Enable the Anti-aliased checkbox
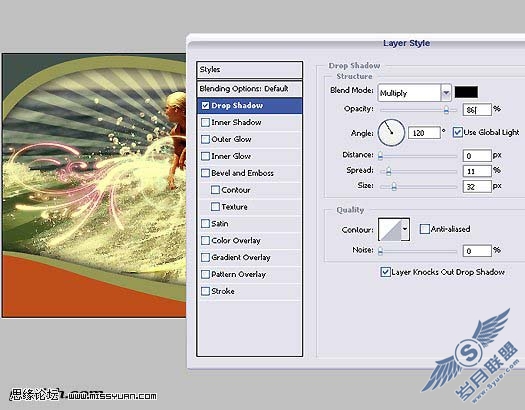The width and height of the screenshot is (525, 410). click(425, 229)
